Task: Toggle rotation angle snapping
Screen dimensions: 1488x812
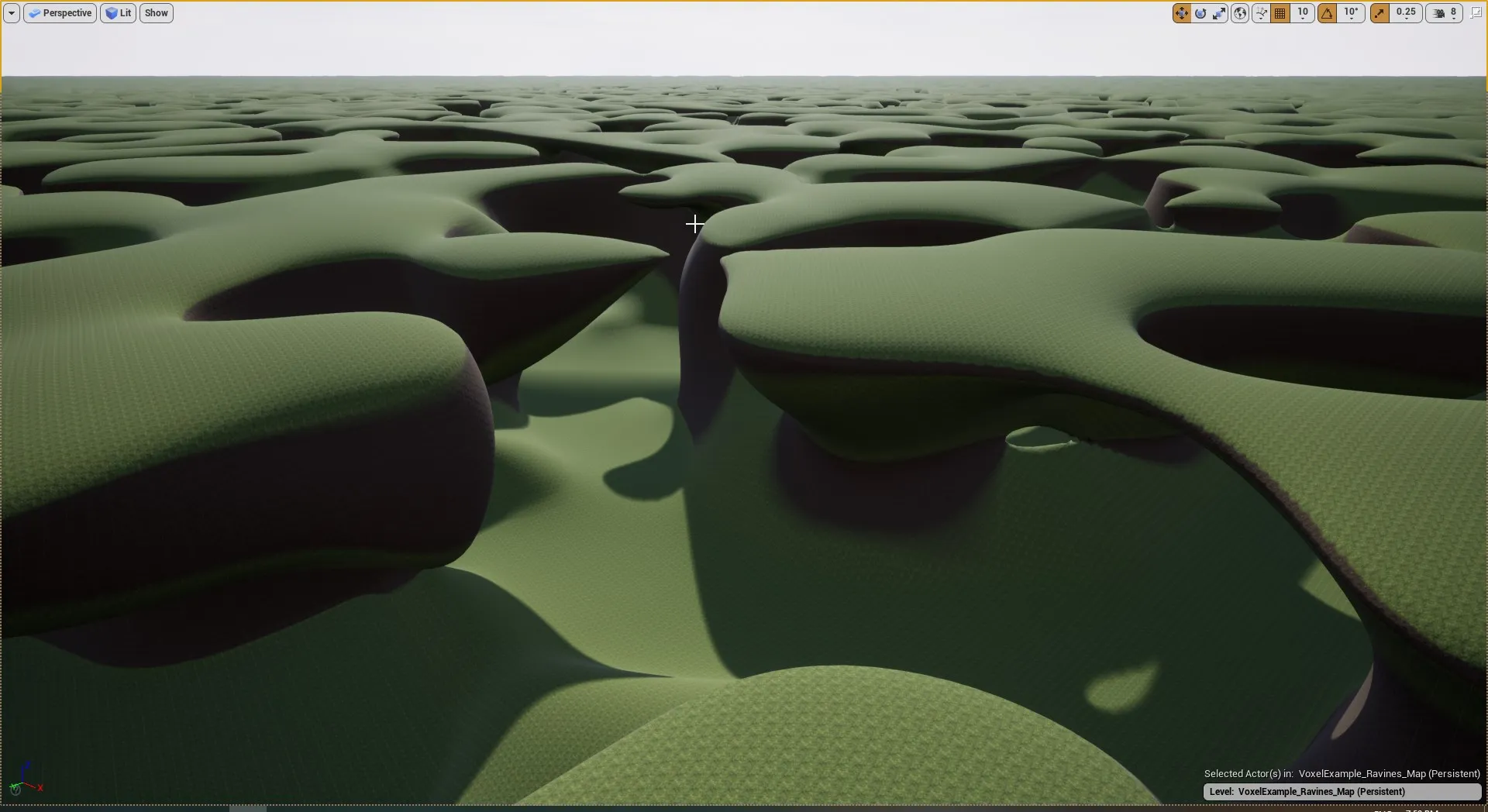Action: pyautogui.click(x=1328, y=13)
